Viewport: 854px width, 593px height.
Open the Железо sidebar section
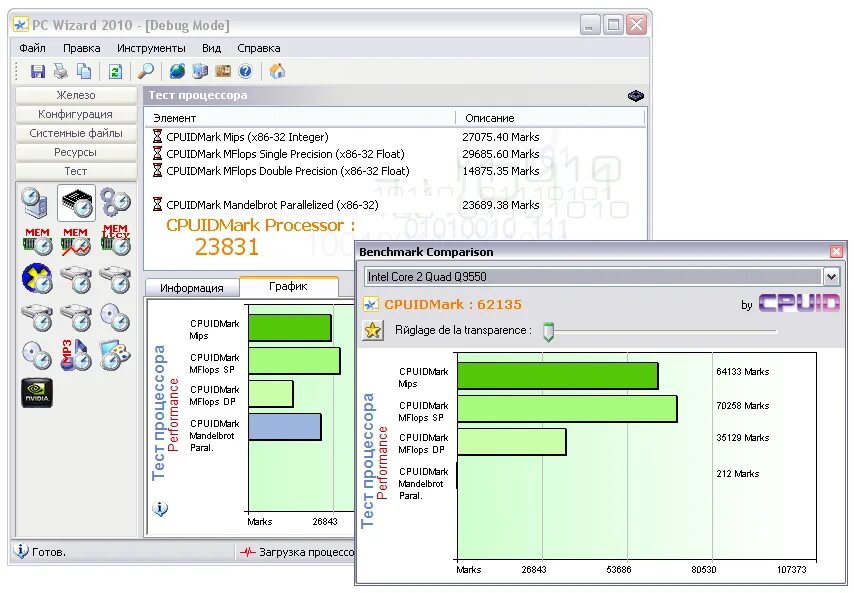[x=76, y=95]
